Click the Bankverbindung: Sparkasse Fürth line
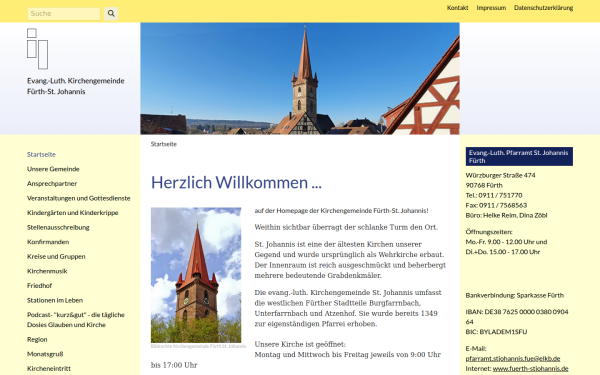This screenshot has height=375, width=600. coord(514,295)
